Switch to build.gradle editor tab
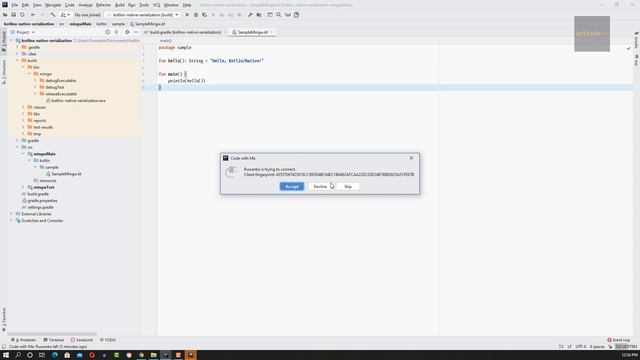640x360 pixels. coord(184,32)
